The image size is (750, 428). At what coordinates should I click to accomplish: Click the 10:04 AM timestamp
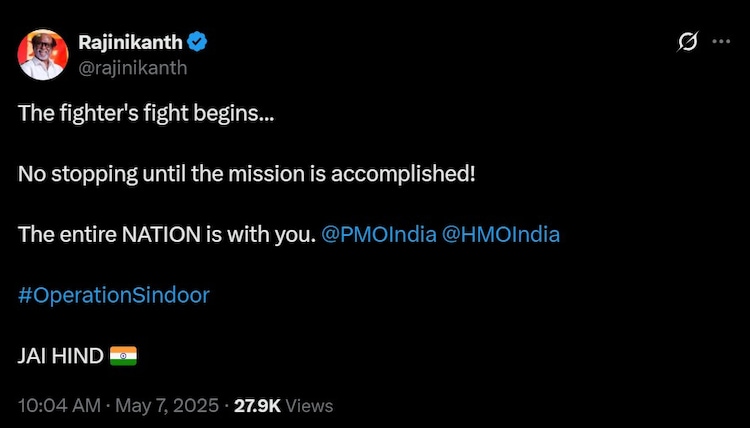point(60,406)
